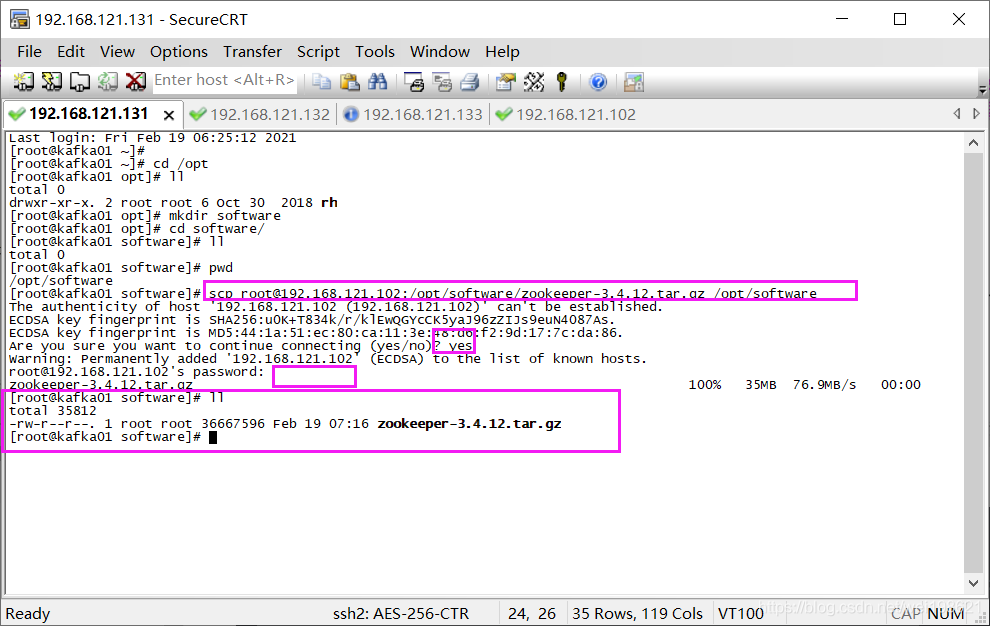Click the "root@192.168.121.102's password:" prompt line
The height and width of the screenshot is (626, 990).
click(x=136, y=371)
